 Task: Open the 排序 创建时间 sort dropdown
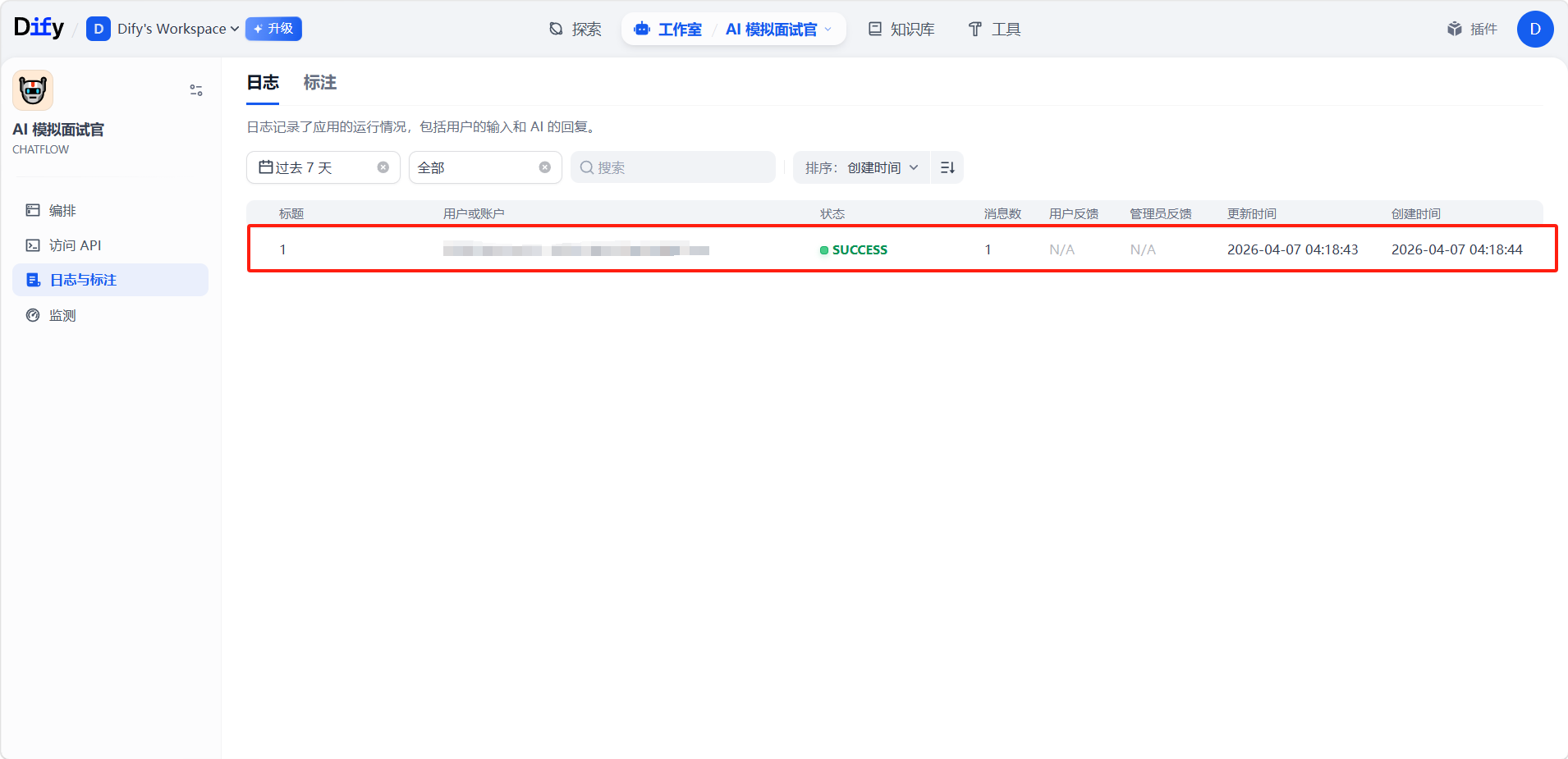coord(861,167)
